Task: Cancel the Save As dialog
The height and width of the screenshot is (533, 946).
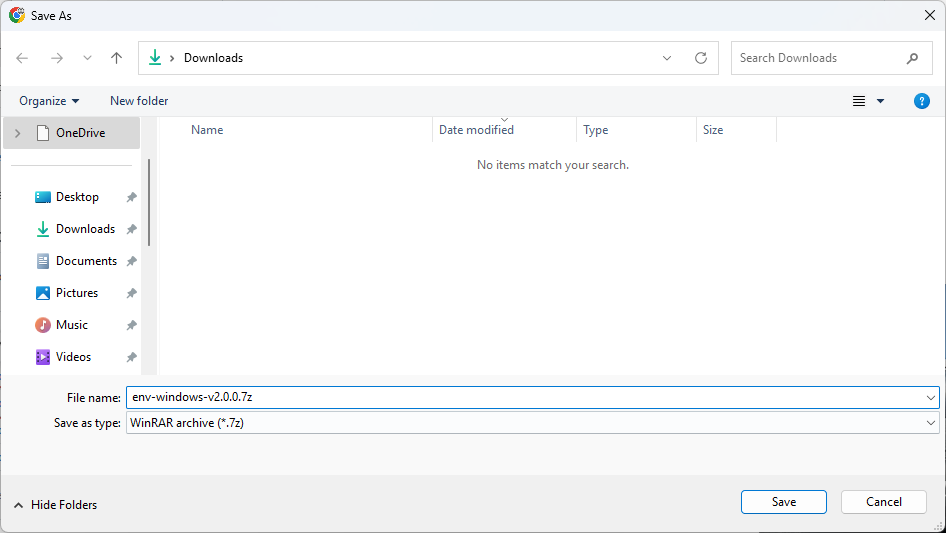Action: 883,502
